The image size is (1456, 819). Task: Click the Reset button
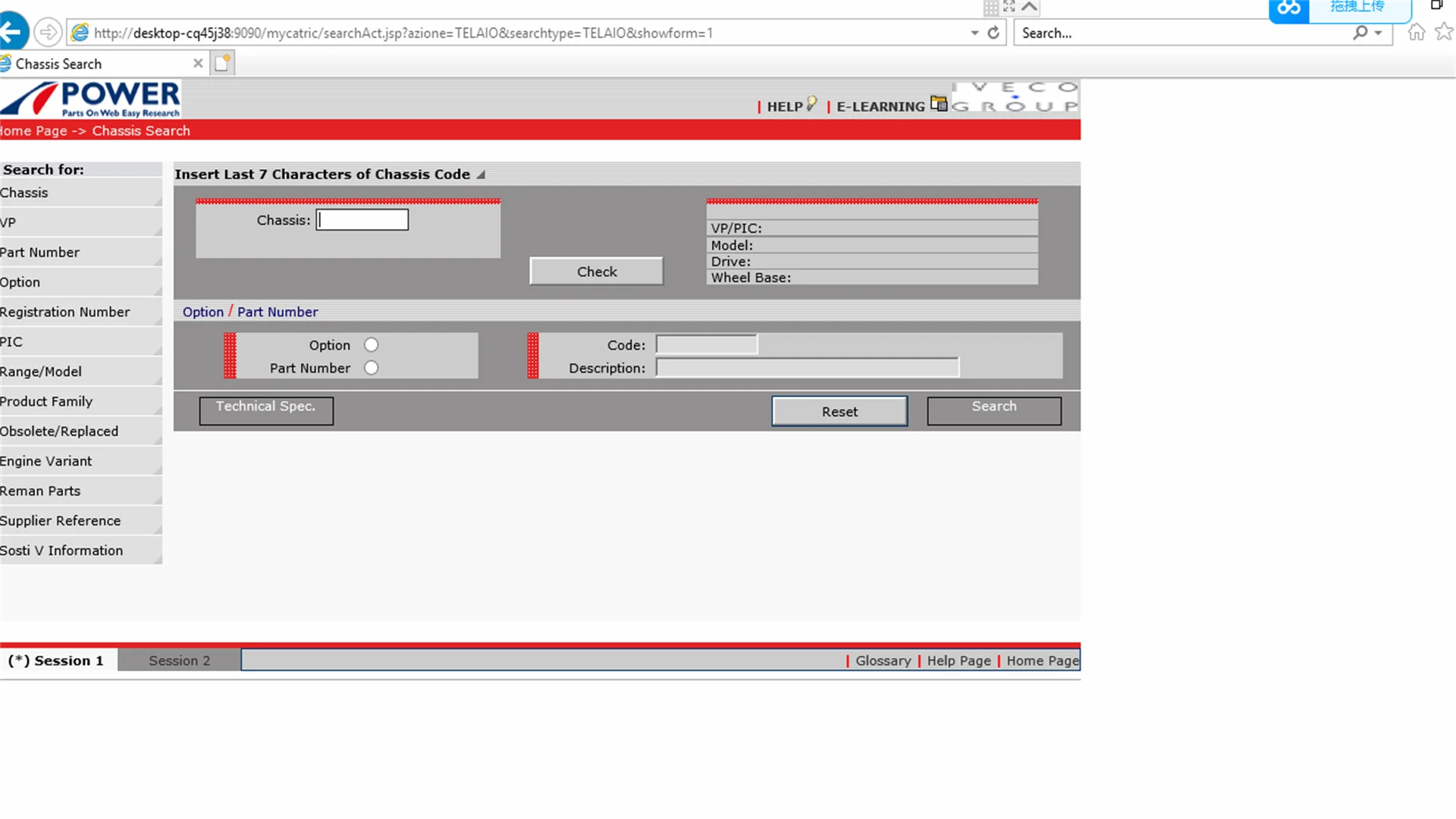coord(839,412)
